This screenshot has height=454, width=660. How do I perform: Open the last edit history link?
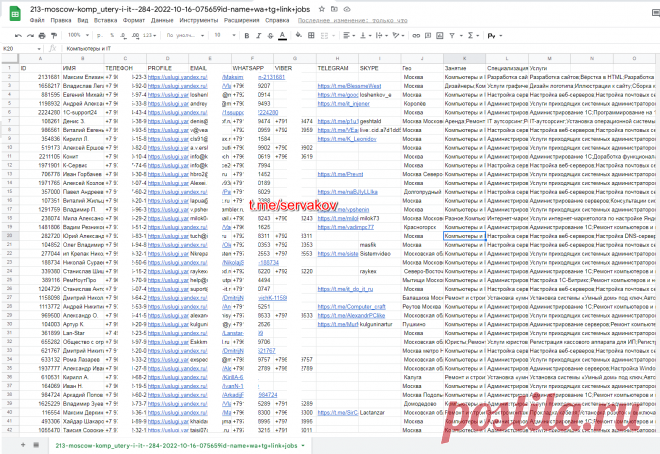pos(353,20)
